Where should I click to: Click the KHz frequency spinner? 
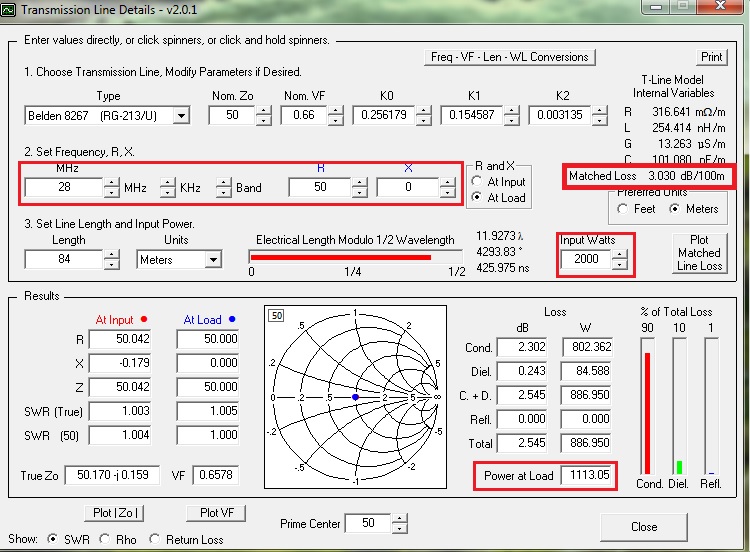point(167,187)
